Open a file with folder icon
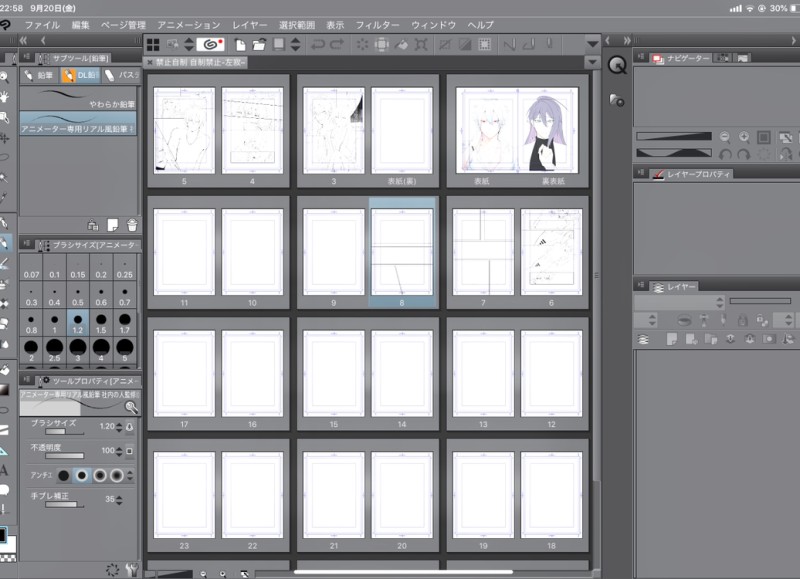This screenshot has width=800, height=579. 259,45
